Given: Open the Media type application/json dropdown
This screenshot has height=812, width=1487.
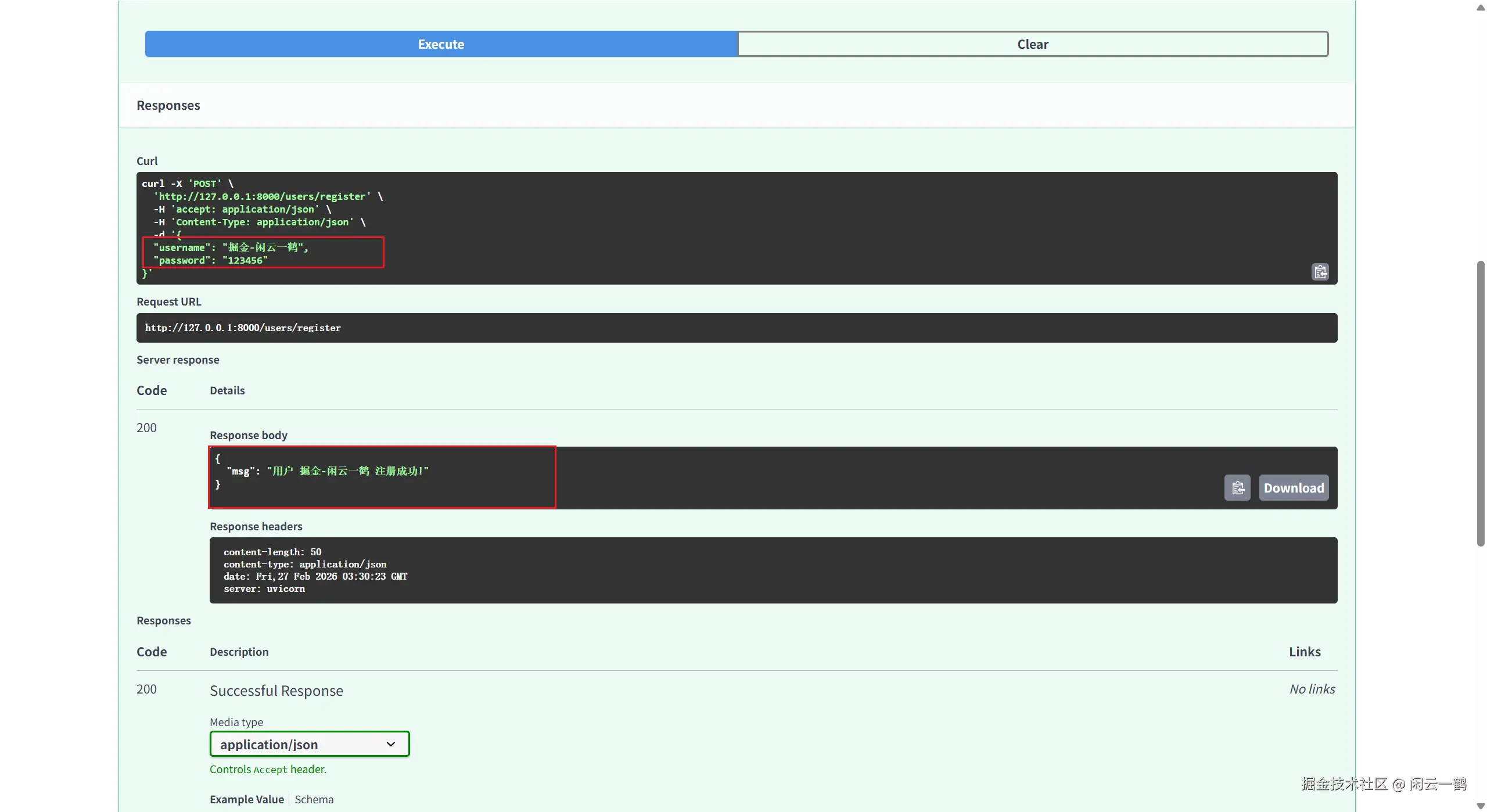Looking at the screenshot, I should (x=309, y=744).
